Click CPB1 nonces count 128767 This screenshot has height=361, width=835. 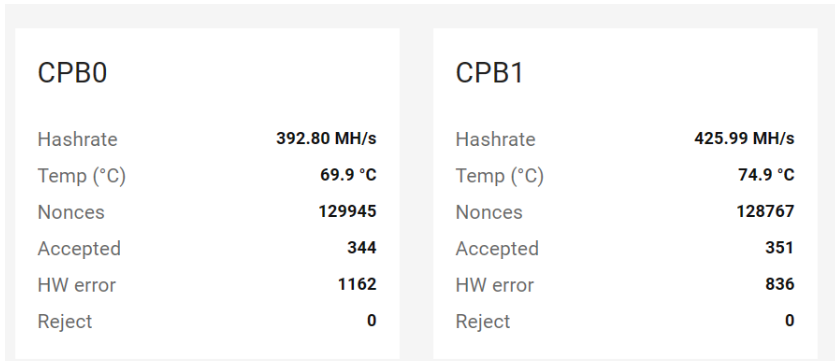(765, 211)
